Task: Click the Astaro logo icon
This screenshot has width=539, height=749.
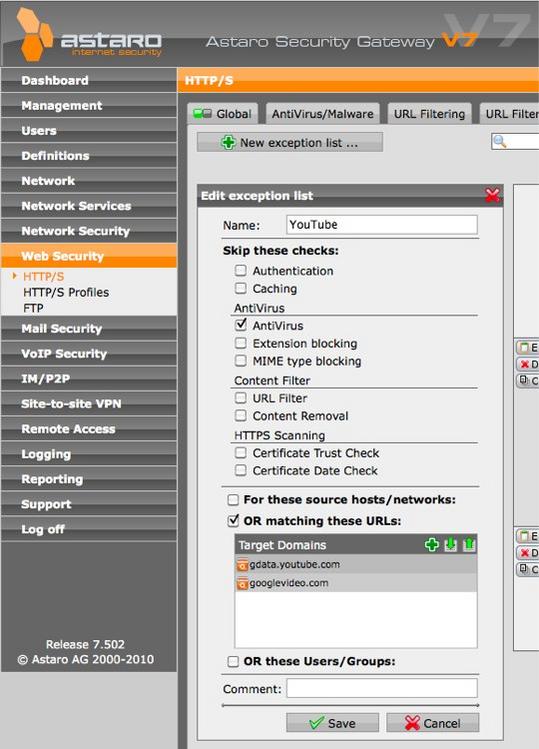Action: tap(34, 34)
